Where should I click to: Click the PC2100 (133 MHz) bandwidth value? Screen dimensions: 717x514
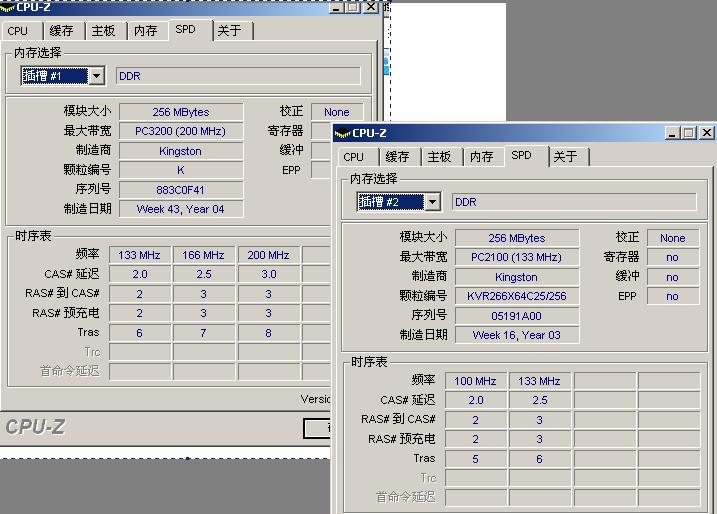pos(517,257)
